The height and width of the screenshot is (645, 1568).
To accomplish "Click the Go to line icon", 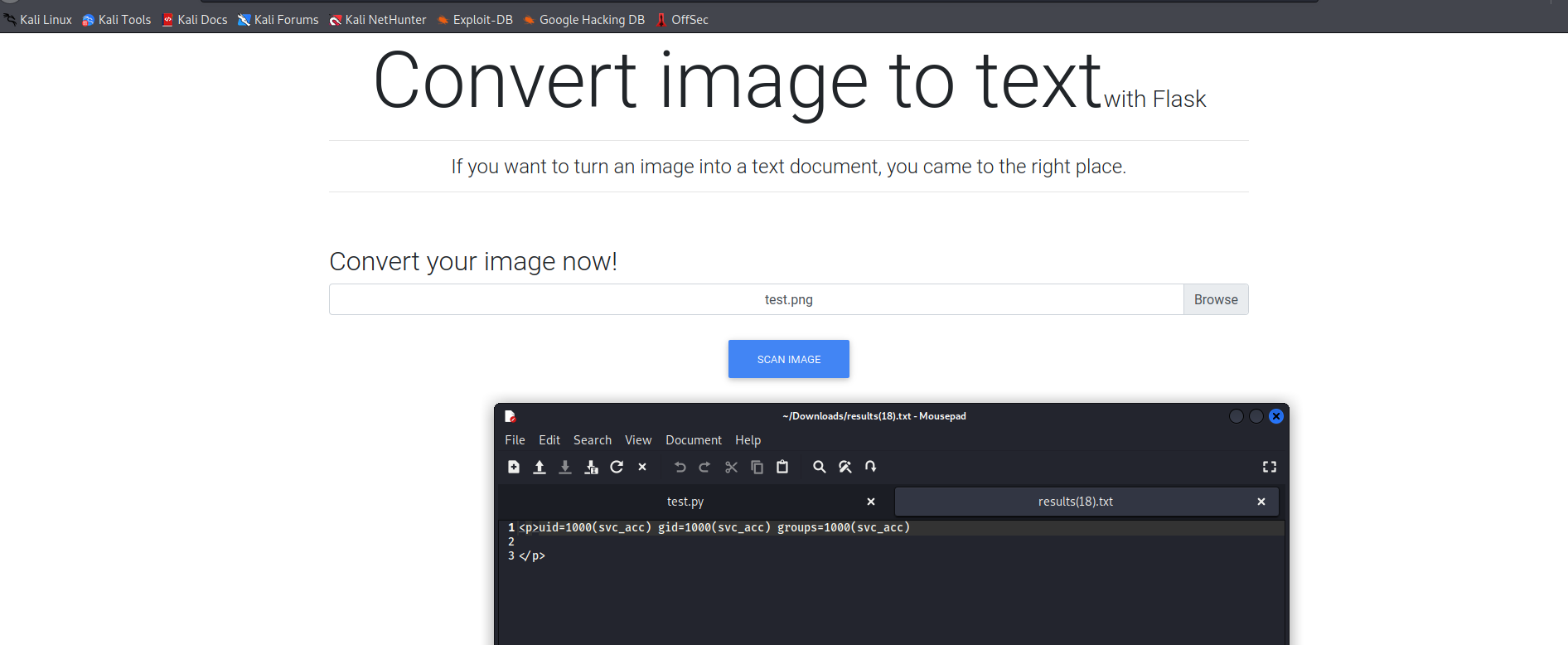I will tap(870, 467).
